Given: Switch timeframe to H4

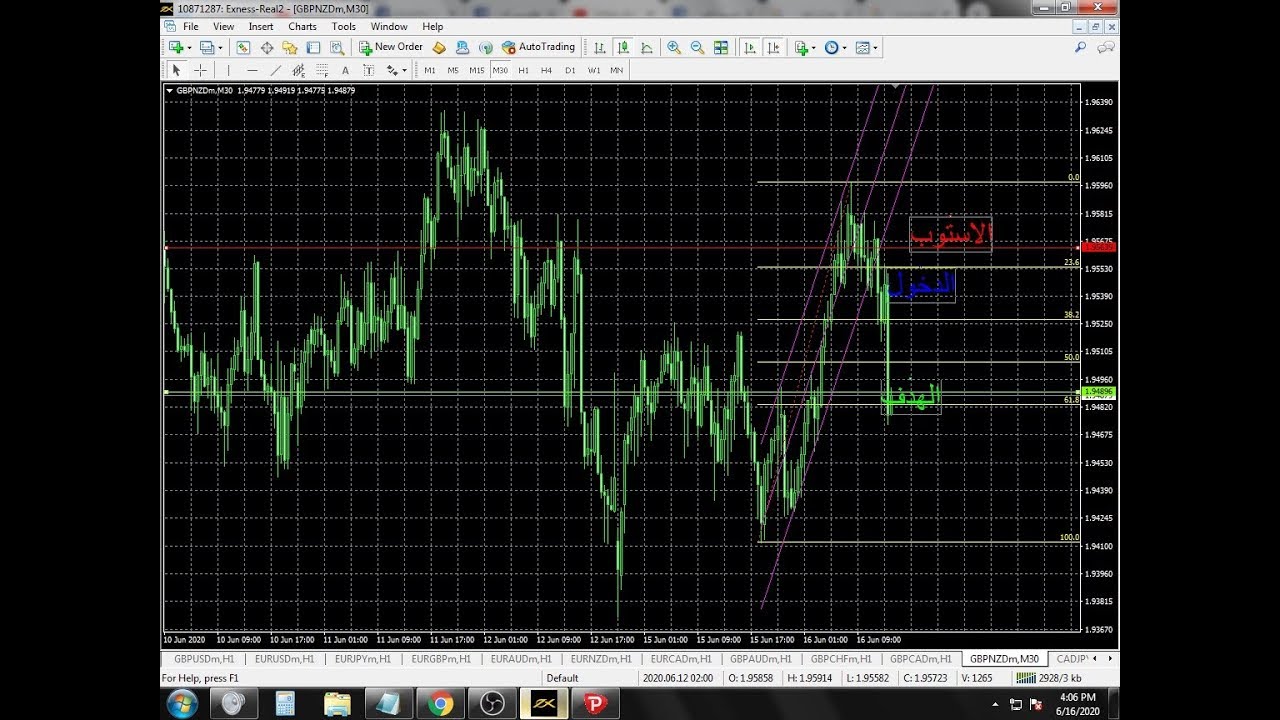Looking at the screenshot, I should [546, 70].
